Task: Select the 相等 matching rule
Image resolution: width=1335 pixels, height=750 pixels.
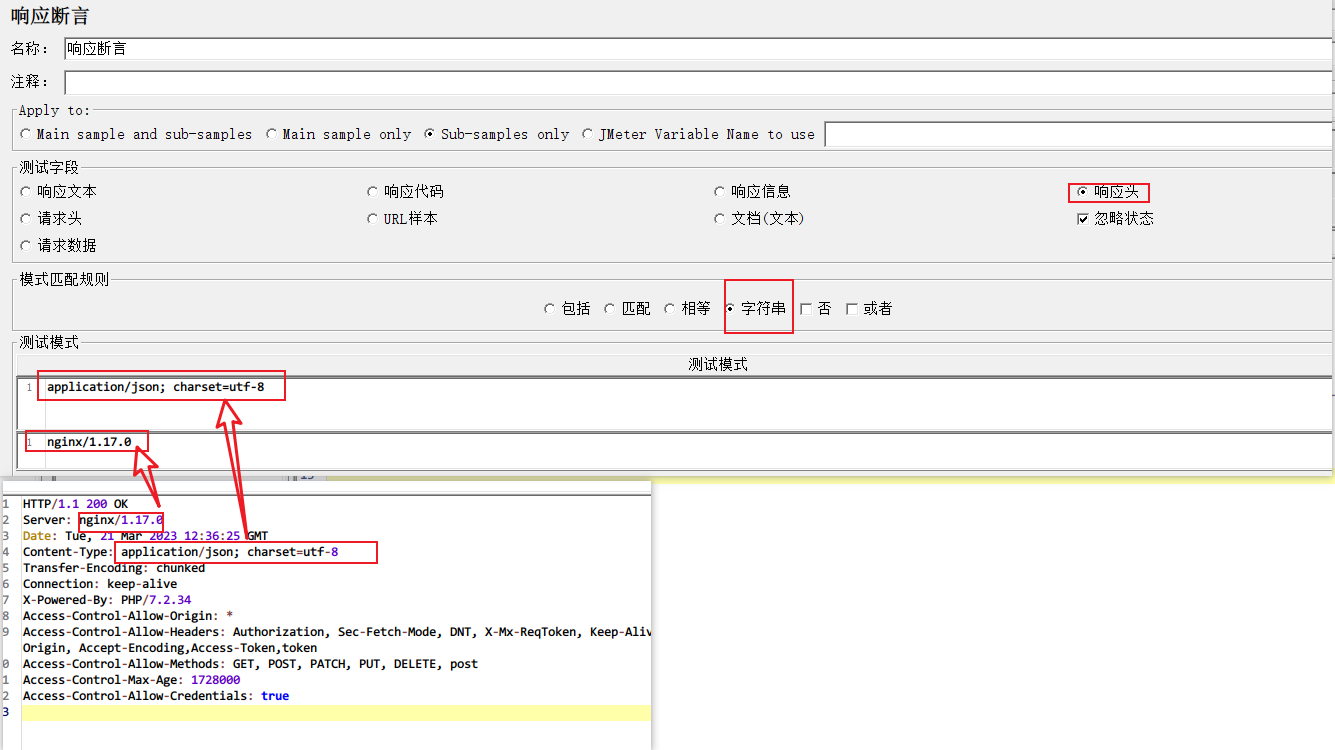Action: [670, 309]
